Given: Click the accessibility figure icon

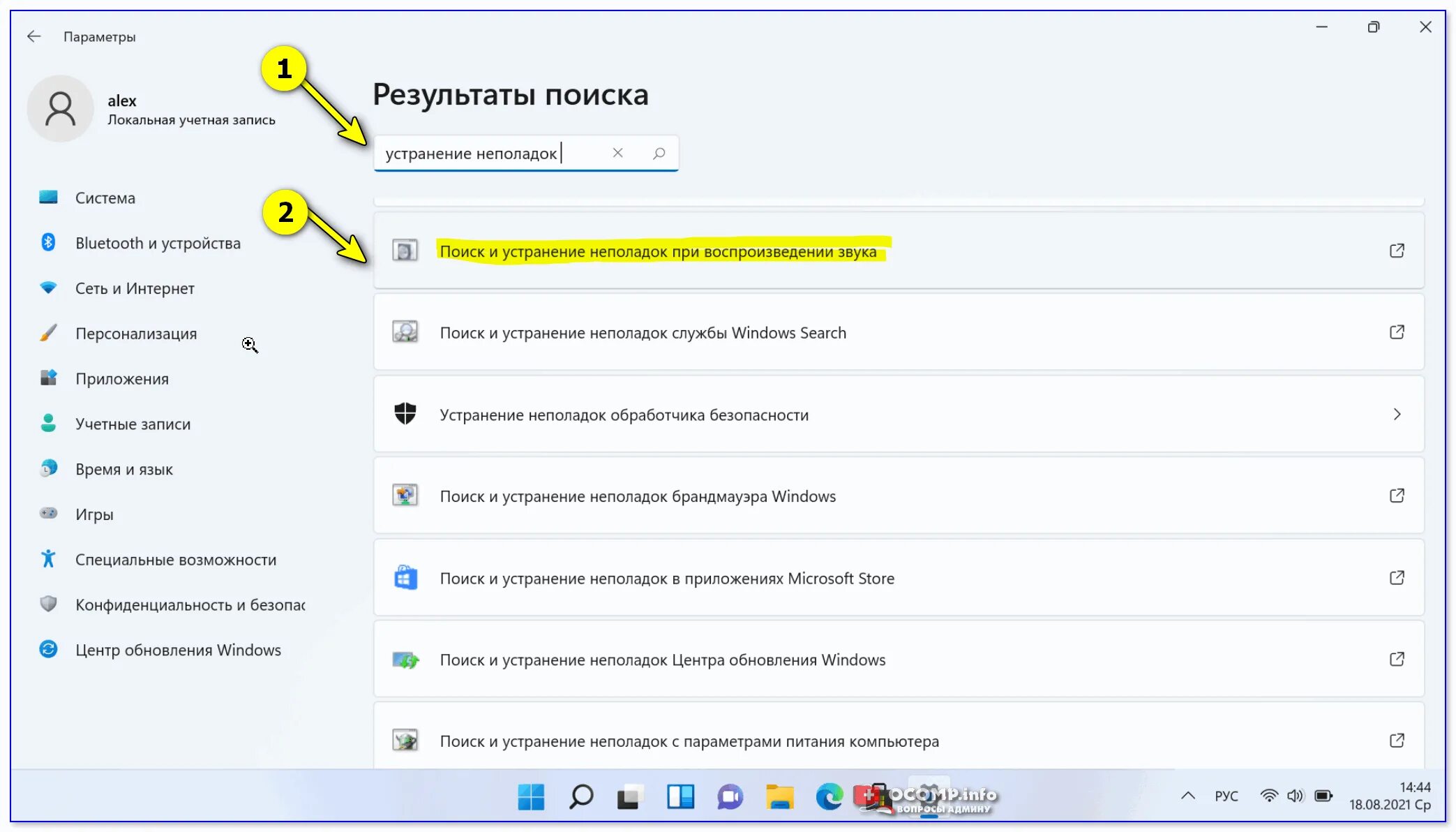Looking at the screenshot, I should [x=48, y=558].
